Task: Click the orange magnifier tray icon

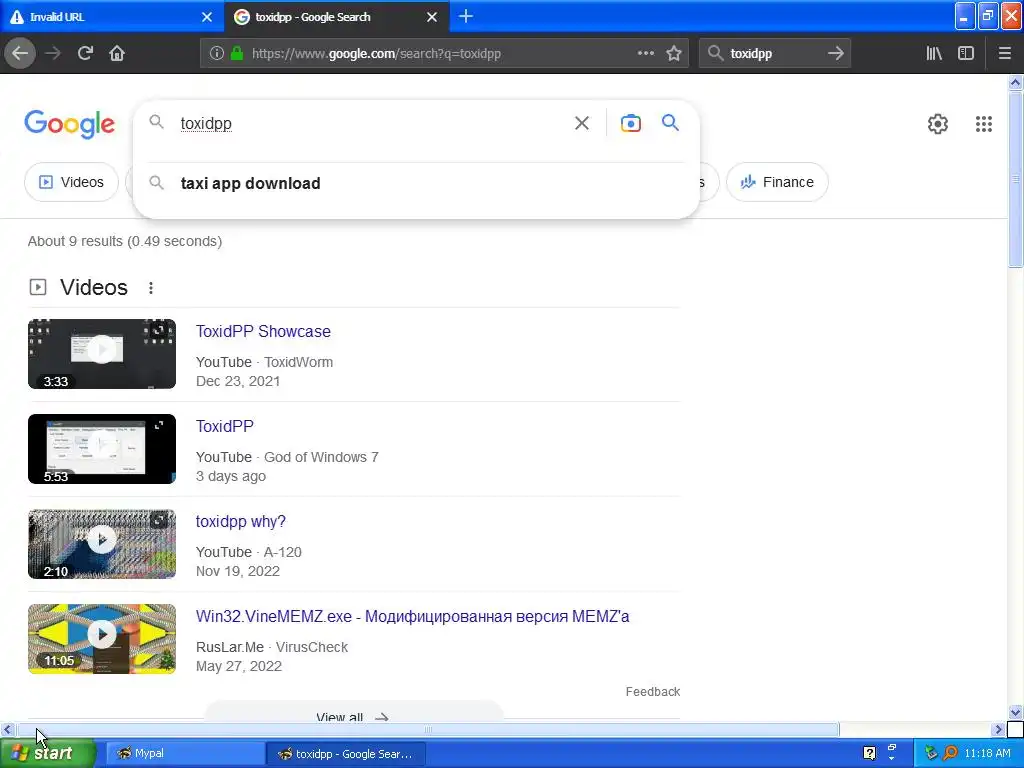Action: [x=951, y=754]
